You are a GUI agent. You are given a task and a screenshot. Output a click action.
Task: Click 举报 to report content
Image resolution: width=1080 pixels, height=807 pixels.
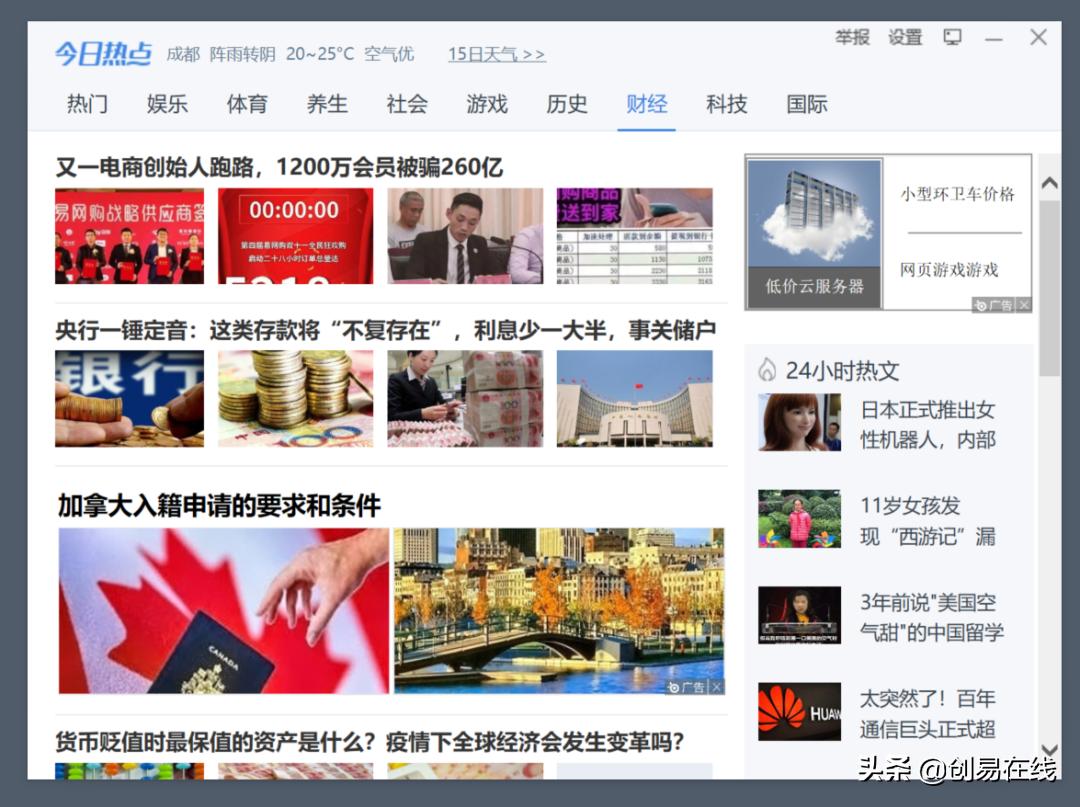point(853,37)
